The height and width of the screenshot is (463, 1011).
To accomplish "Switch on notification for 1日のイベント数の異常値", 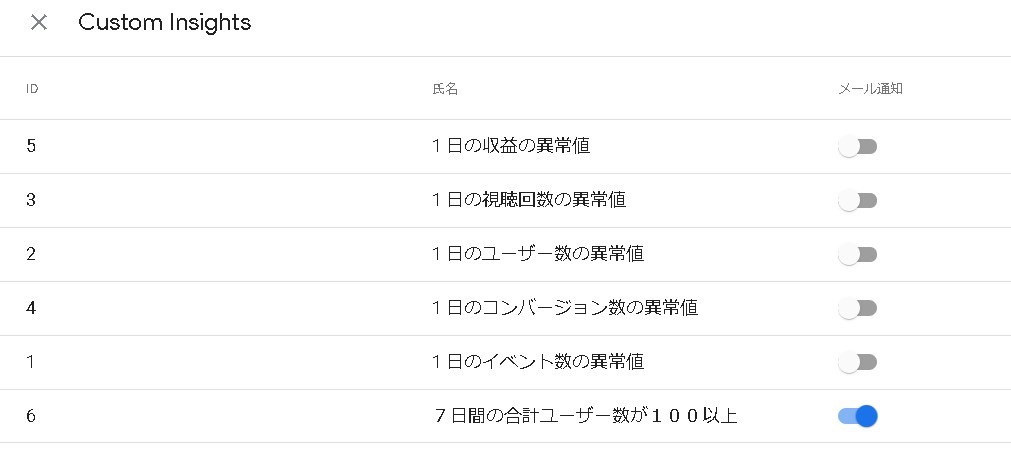I will pos(857,362).
